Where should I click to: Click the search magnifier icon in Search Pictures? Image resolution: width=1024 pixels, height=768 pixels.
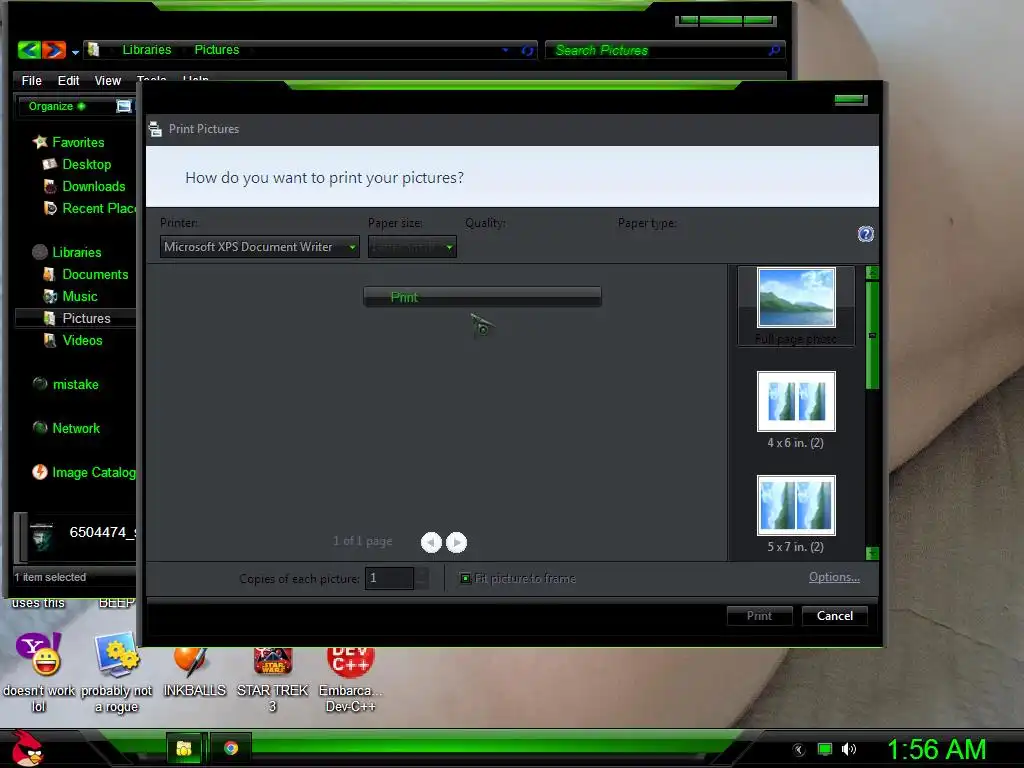774,50
